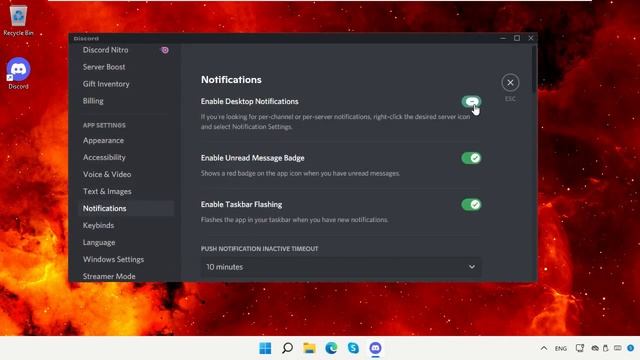Open Streamer Mode settings
Viewport: 640px width, 360px height.
(109, 276)
